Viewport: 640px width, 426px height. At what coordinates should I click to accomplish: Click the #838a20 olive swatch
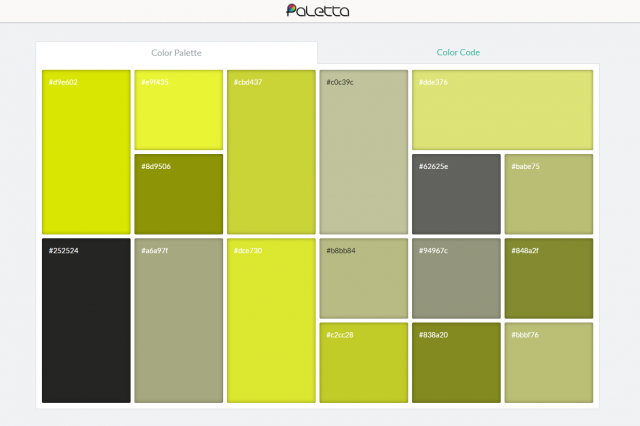tap(456, 362)
